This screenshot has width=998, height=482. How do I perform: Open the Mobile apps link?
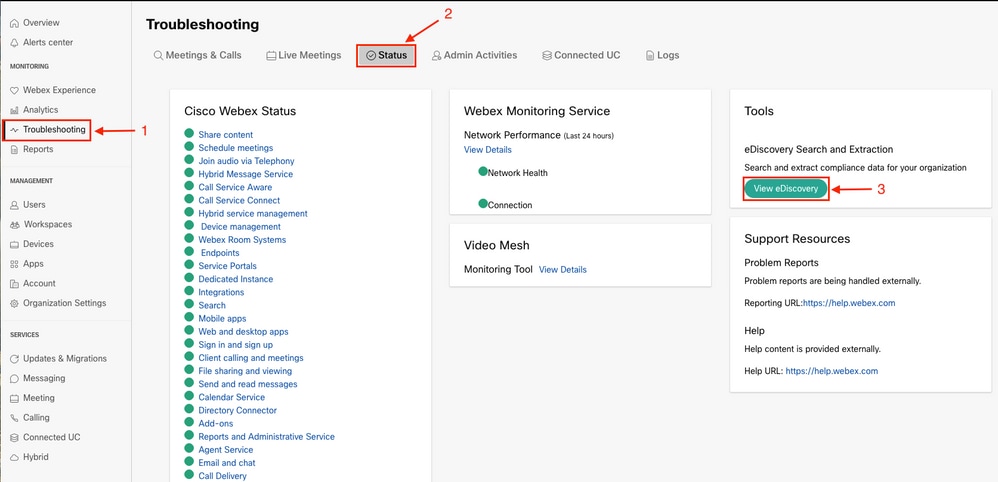click(x=222, y=319)
